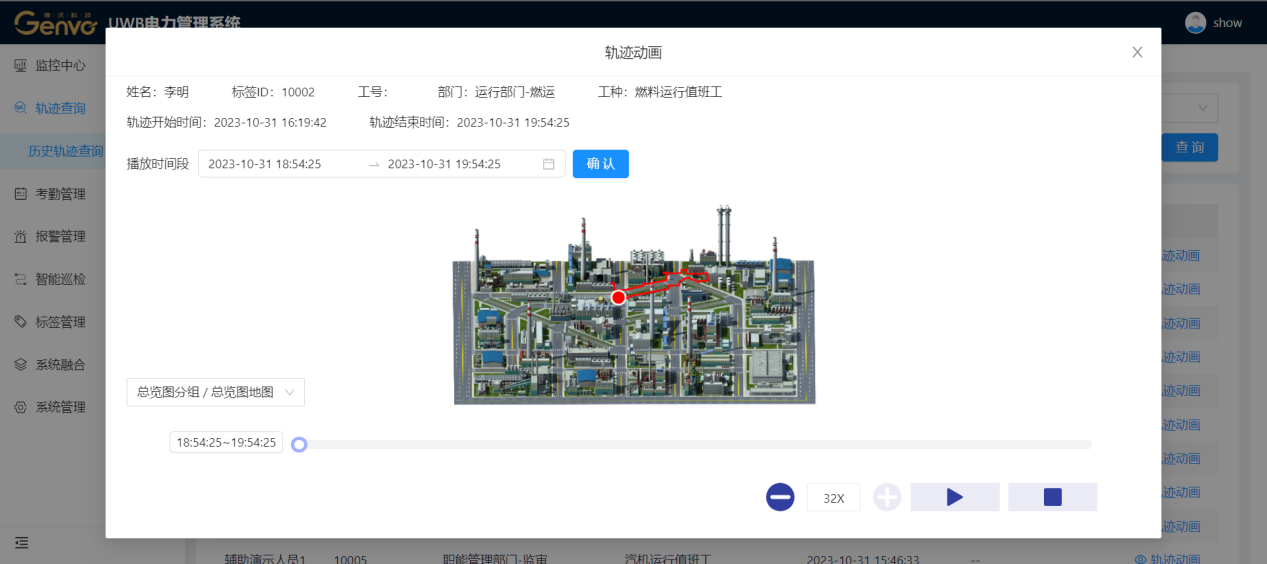Click the 查询 button on the background page
Image resolution: width=1267 pixels, height=564 pixels.
click(1190, 147)
